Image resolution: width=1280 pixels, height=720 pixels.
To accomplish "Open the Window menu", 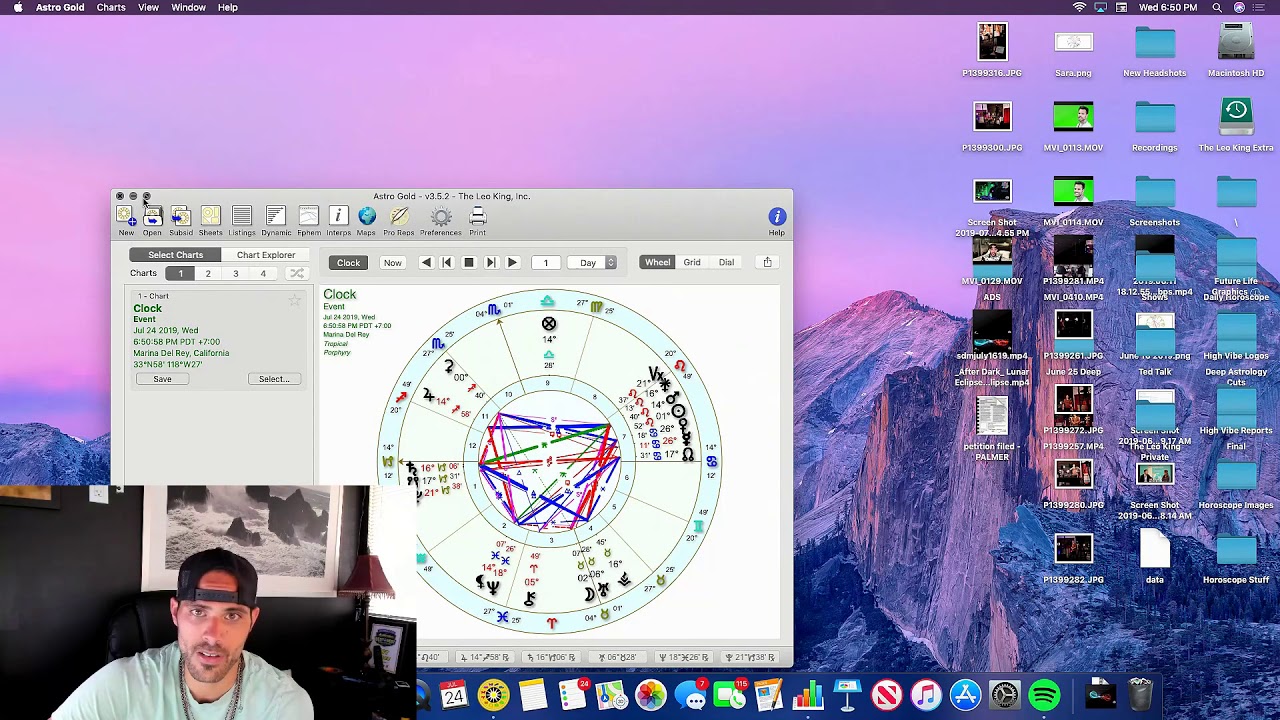I will [188, 7].
